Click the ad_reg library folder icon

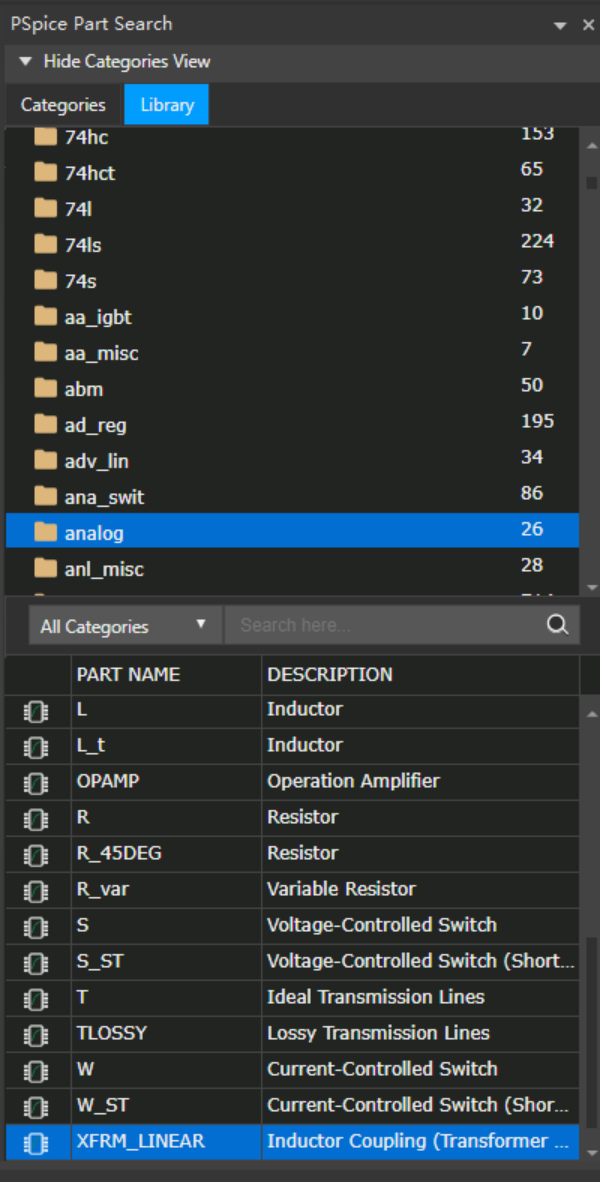(x=46, y=424)
